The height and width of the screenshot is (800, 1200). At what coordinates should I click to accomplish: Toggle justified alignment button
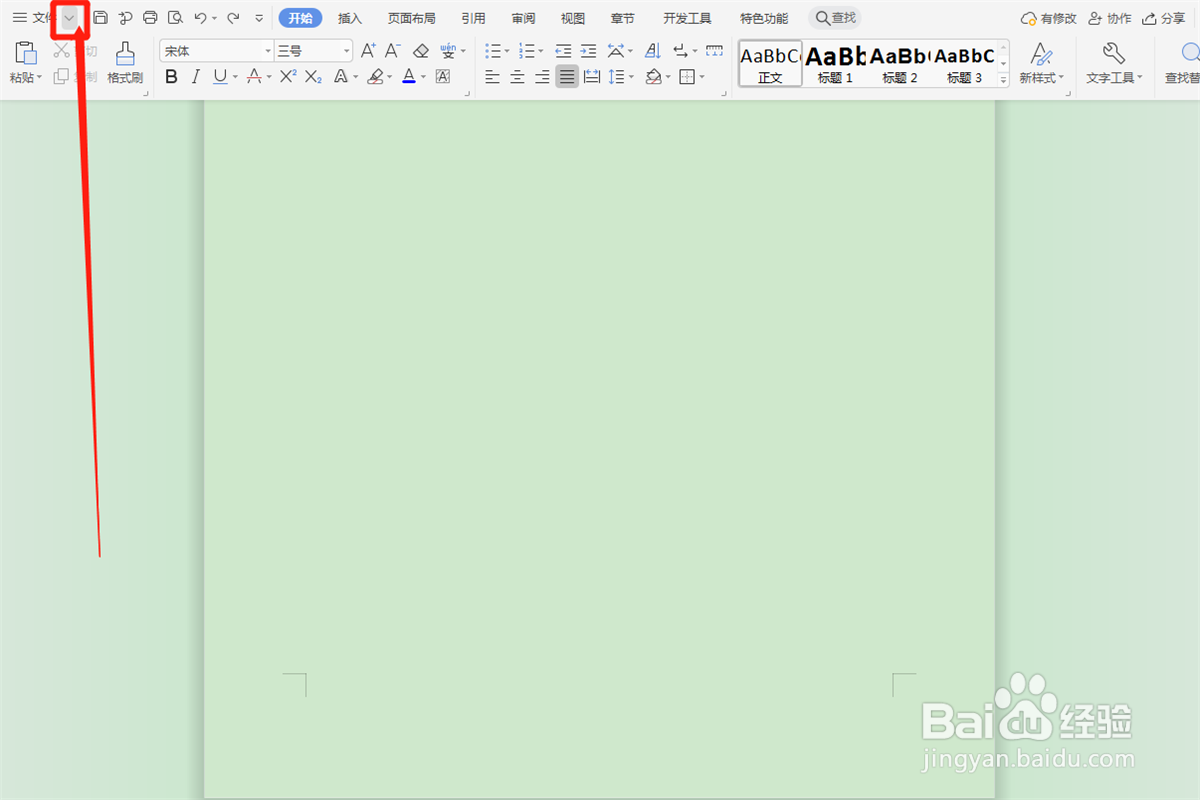pos(567,76)
